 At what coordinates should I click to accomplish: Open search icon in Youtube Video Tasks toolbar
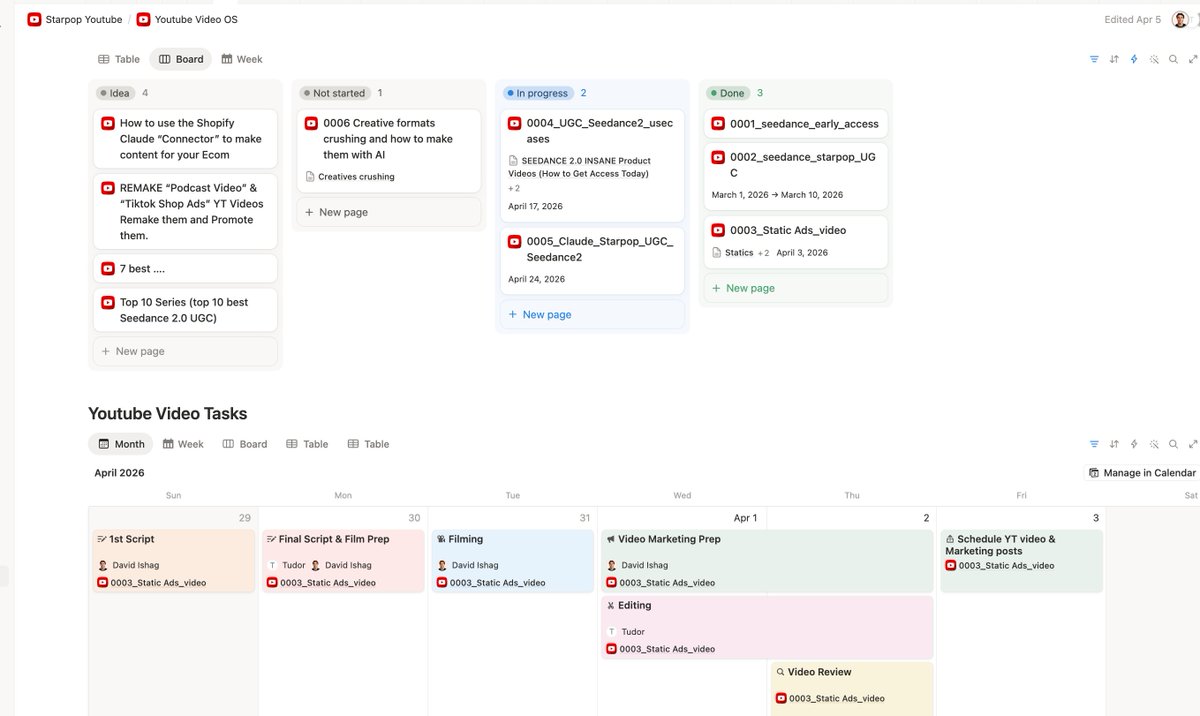tap(1174, 444)
